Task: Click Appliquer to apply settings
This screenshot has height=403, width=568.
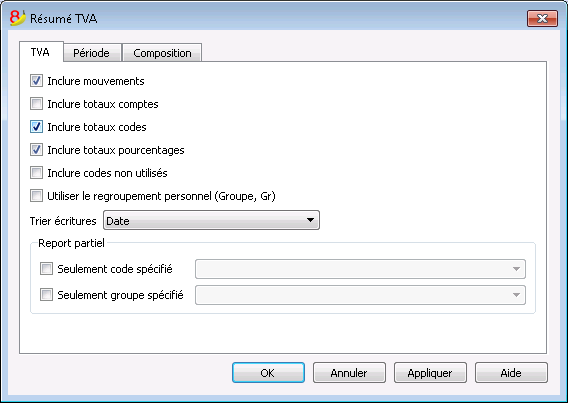Action: pyautogui.click(x=430, y=373)
